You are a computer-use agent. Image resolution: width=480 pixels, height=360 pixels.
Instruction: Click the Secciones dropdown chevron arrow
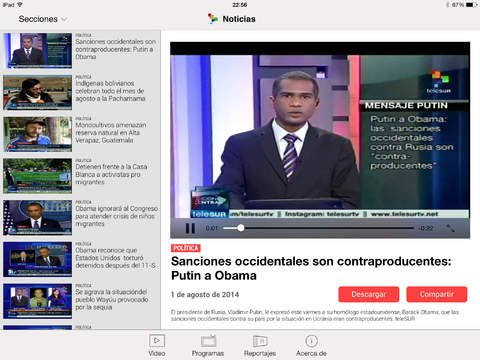[64, 19]
